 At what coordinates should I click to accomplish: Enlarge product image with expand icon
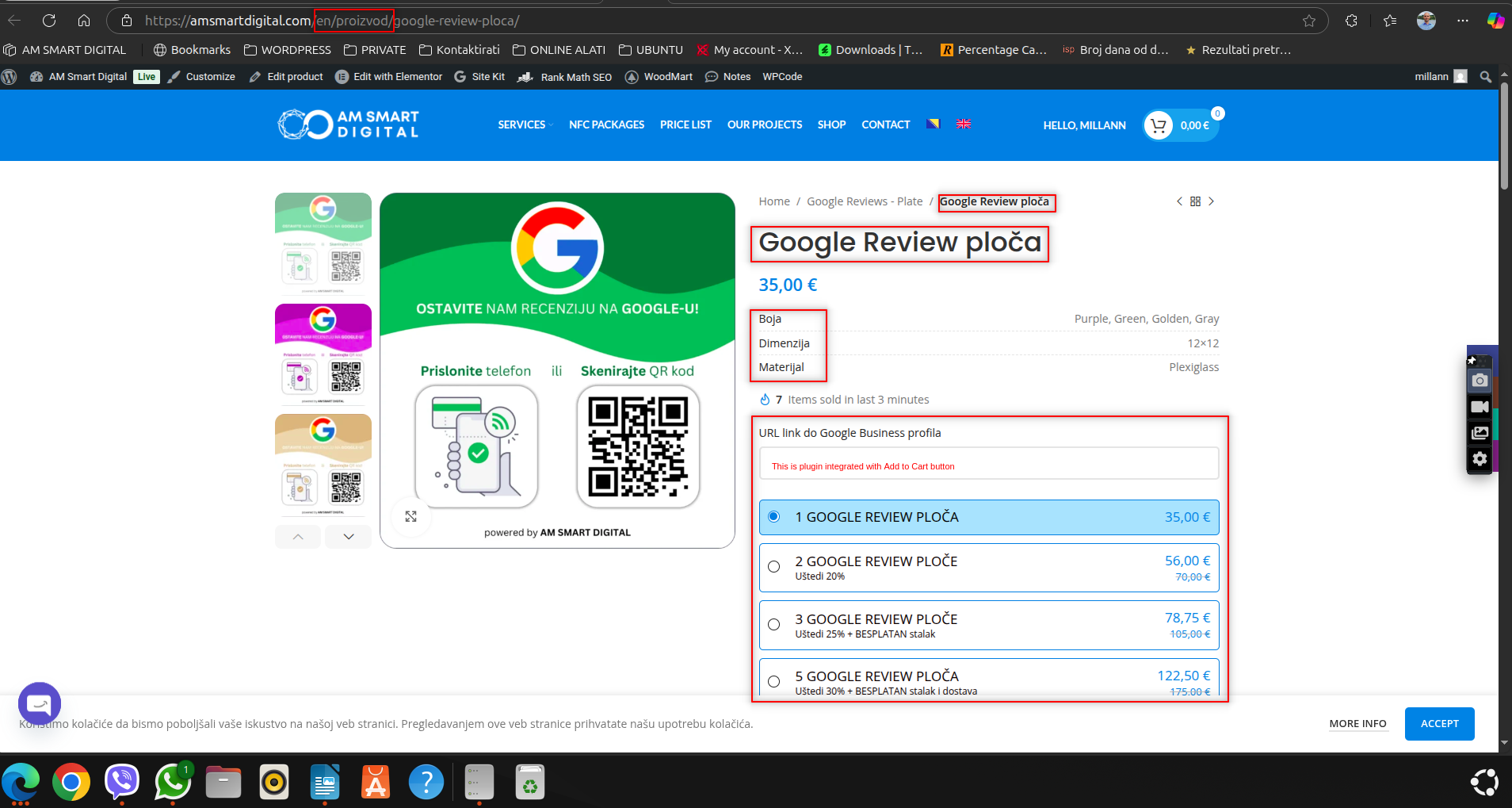click(x=410, y=516)
